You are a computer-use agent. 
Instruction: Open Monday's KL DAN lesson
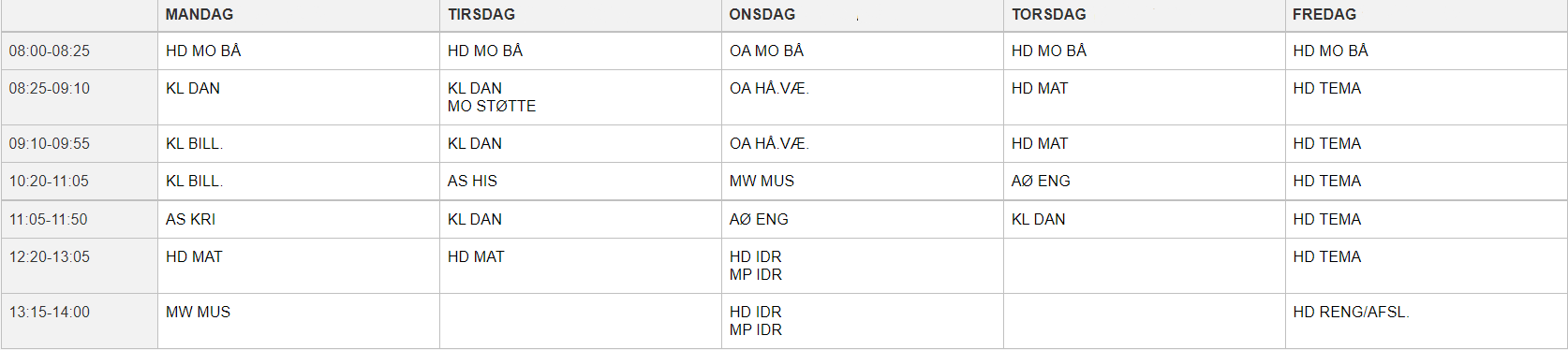pyautogui.click(x=193, y=89)
